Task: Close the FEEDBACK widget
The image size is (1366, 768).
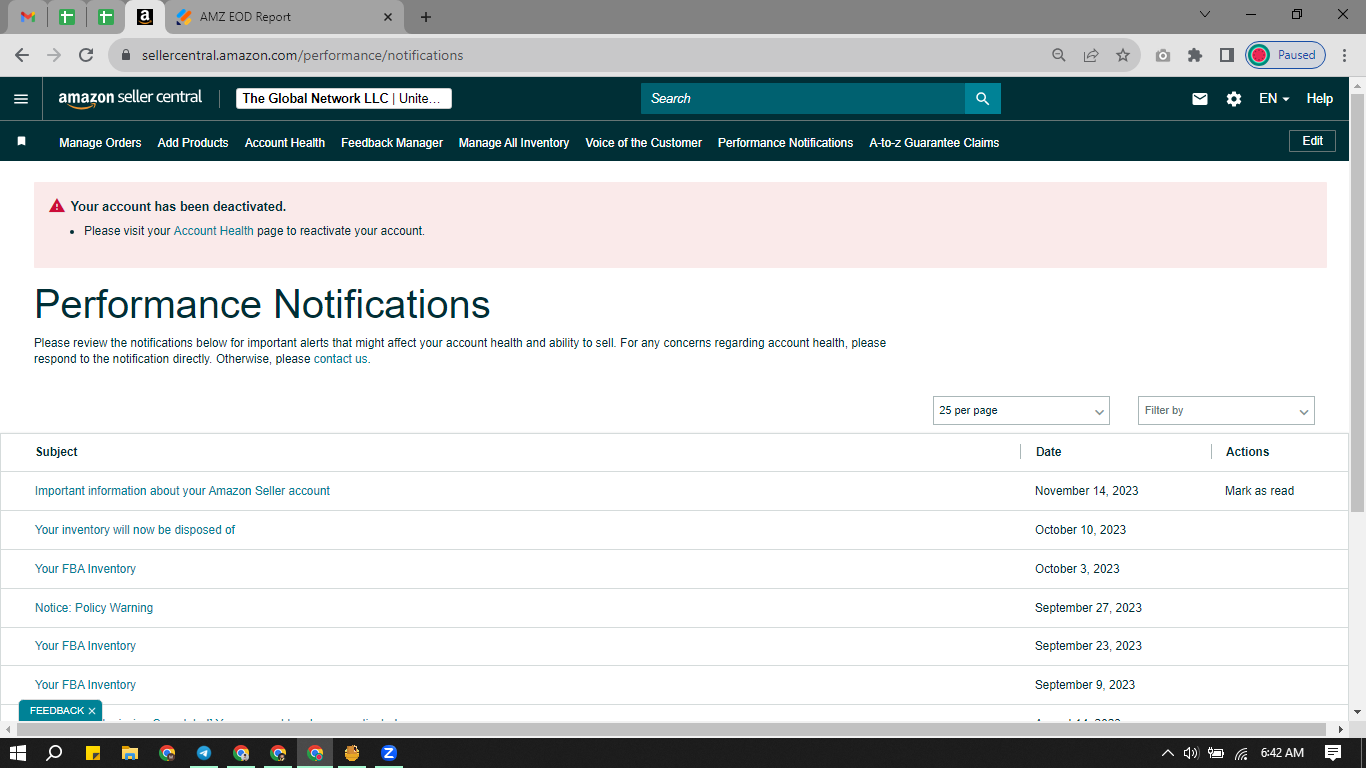Action: click(x=92, y=711)
